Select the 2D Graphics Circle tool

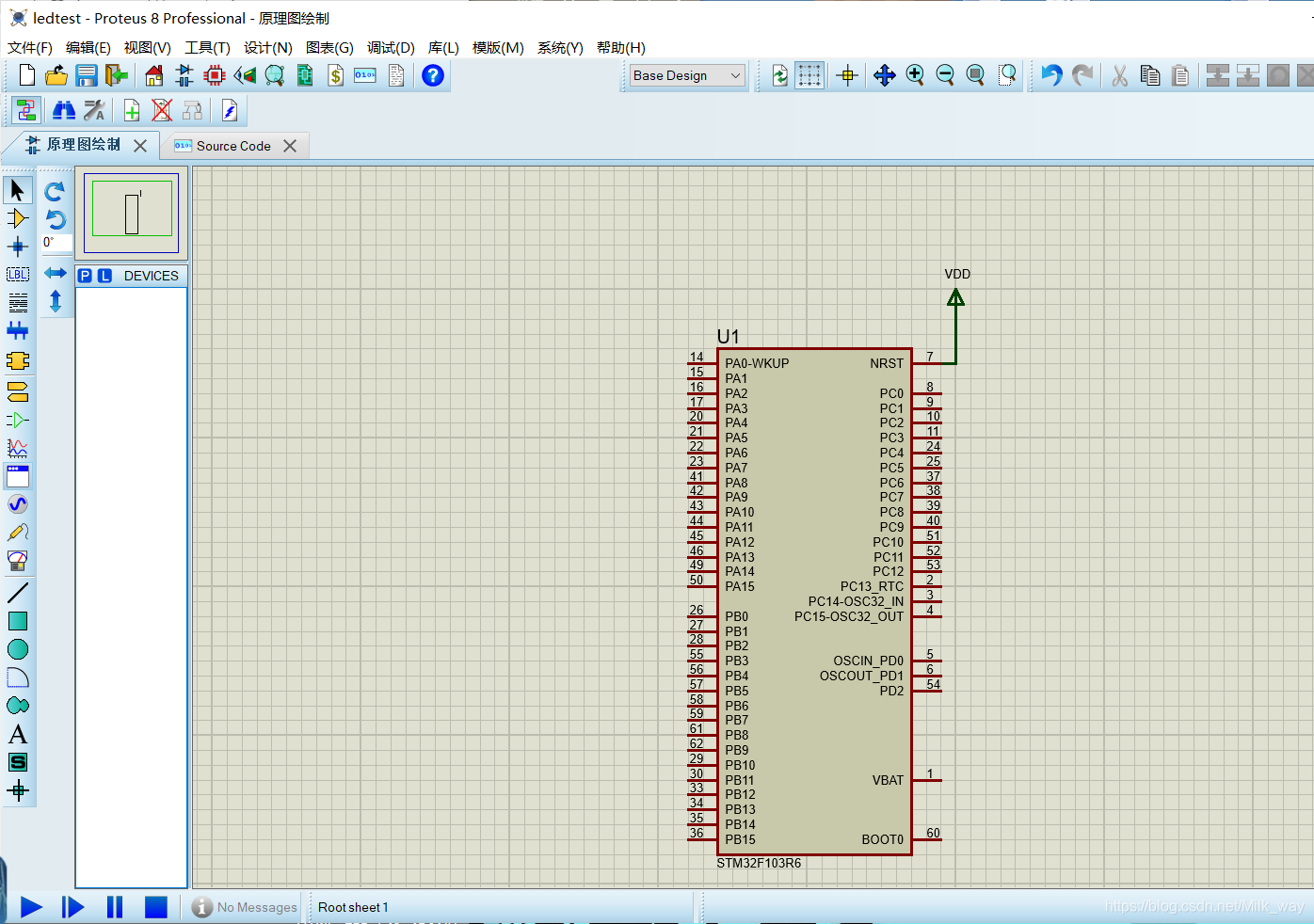pyautogui.click(x=17, y=649)
